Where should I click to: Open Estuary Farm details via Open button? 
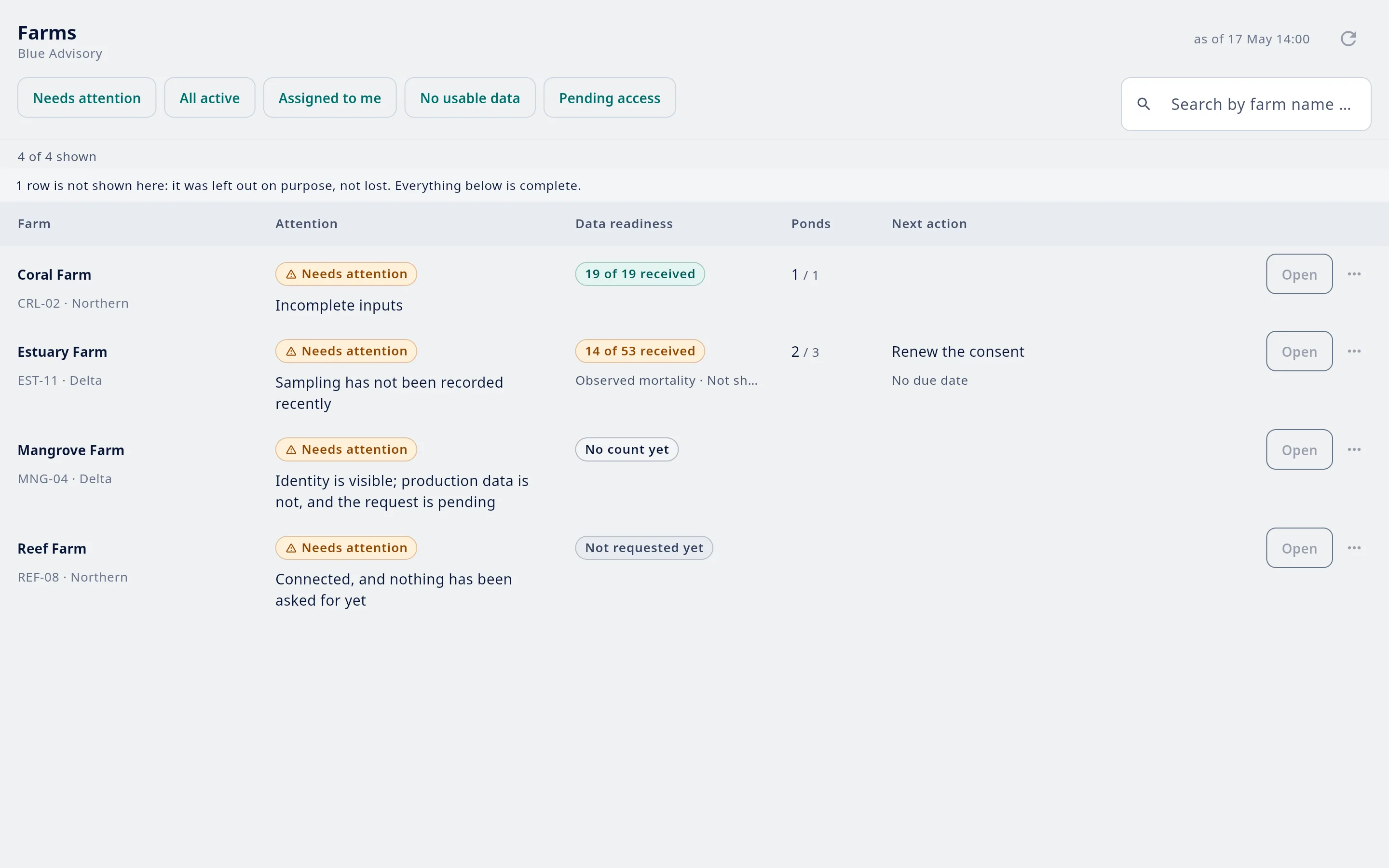(1299, 352)
